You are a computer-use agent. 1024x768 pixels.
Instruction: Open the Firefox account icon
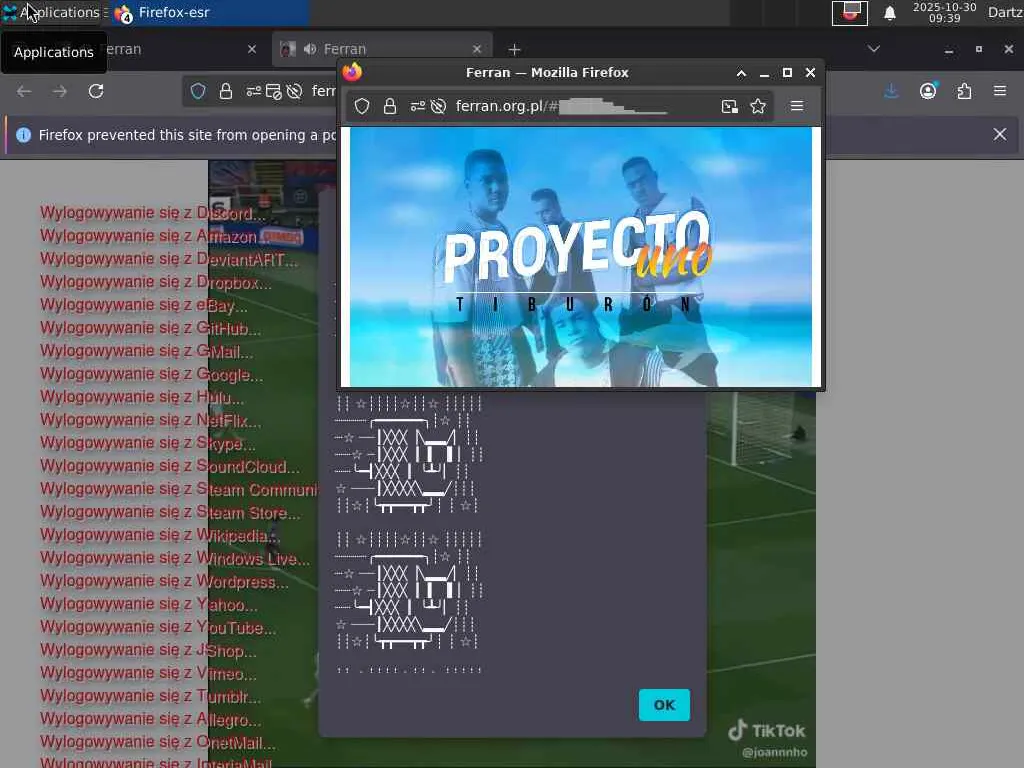pos(928,91)
